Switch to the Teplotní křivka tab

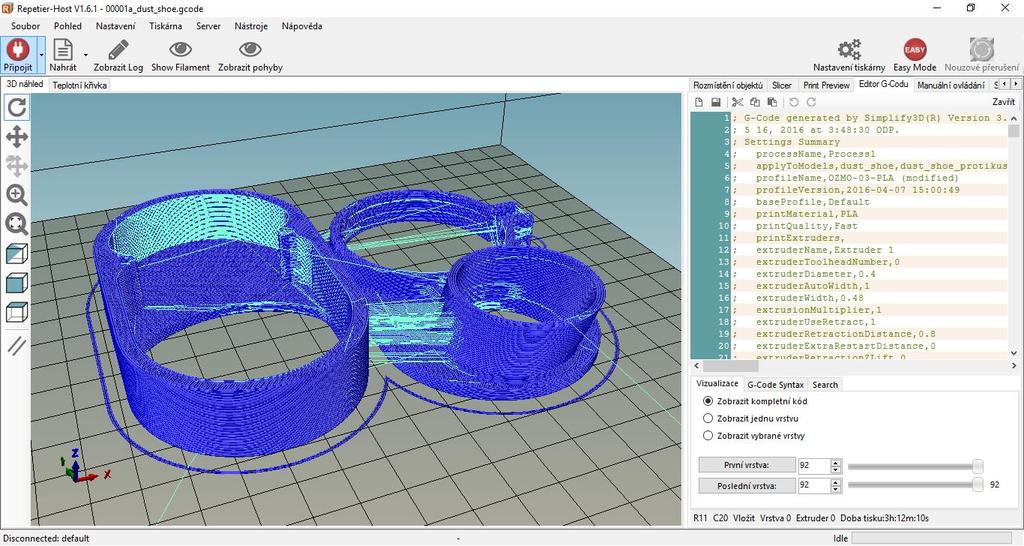click(80, 85)
